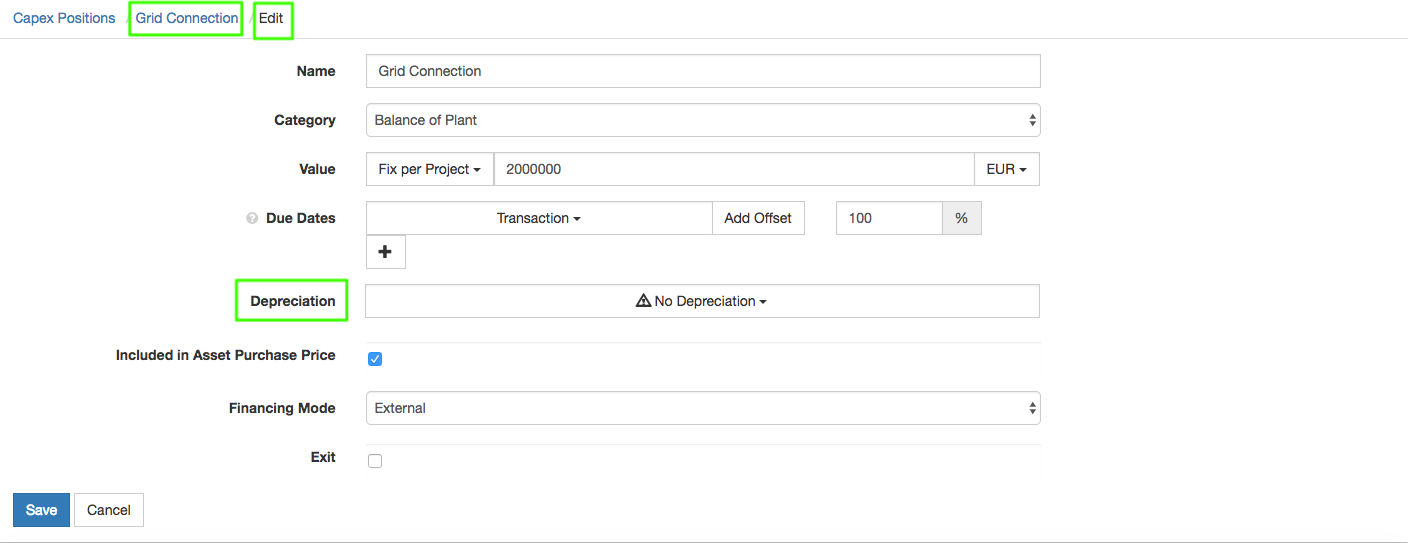Click the help icon beside Due Dates
The image size is (1408, 543).
[252, 218]
